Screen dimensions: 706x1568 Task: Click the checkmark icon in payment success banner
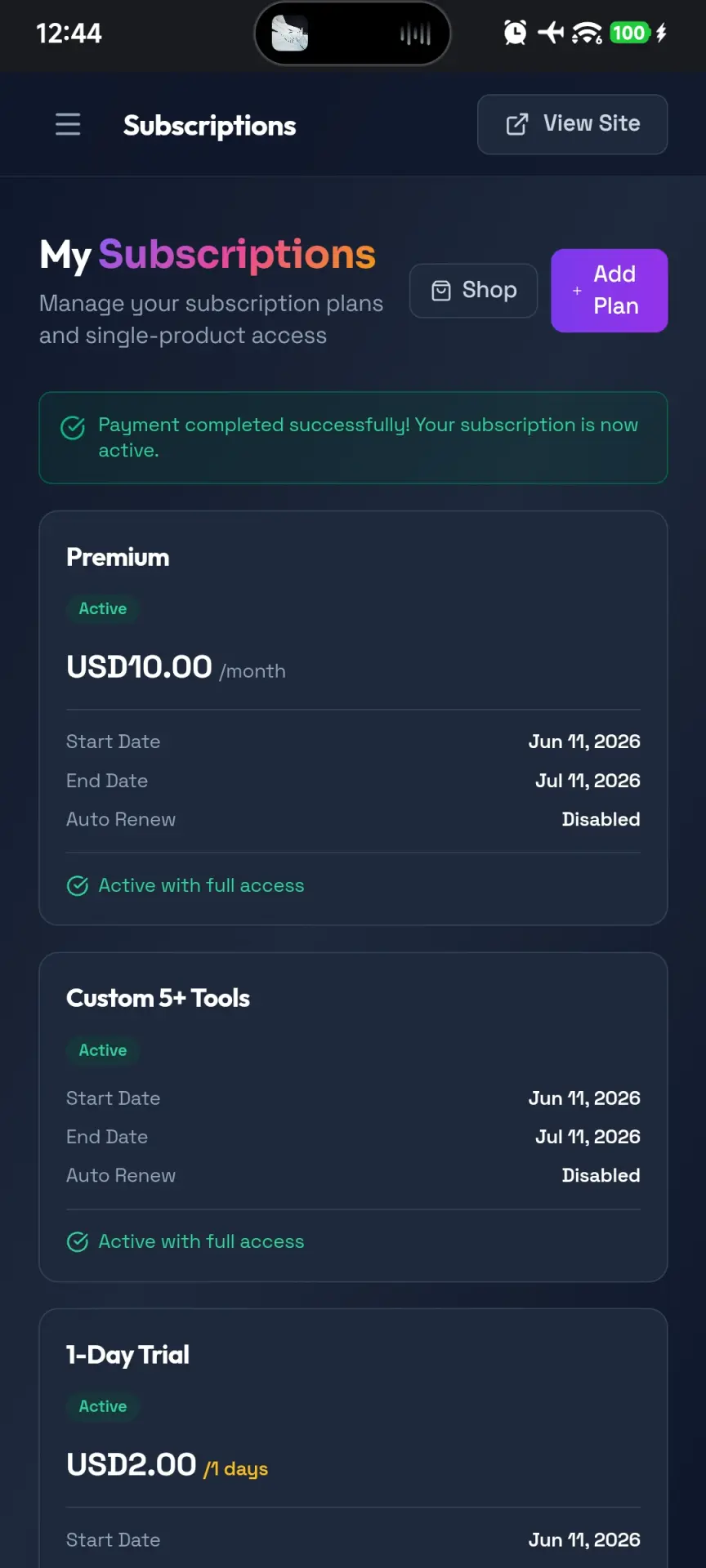tap(73, 427)
